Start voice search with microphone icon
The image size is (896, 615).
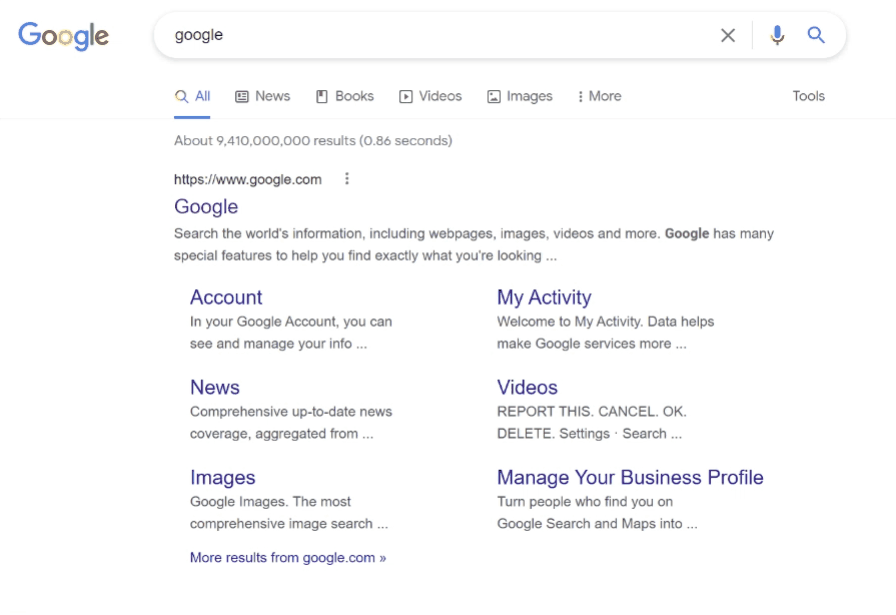coord(777,35)
